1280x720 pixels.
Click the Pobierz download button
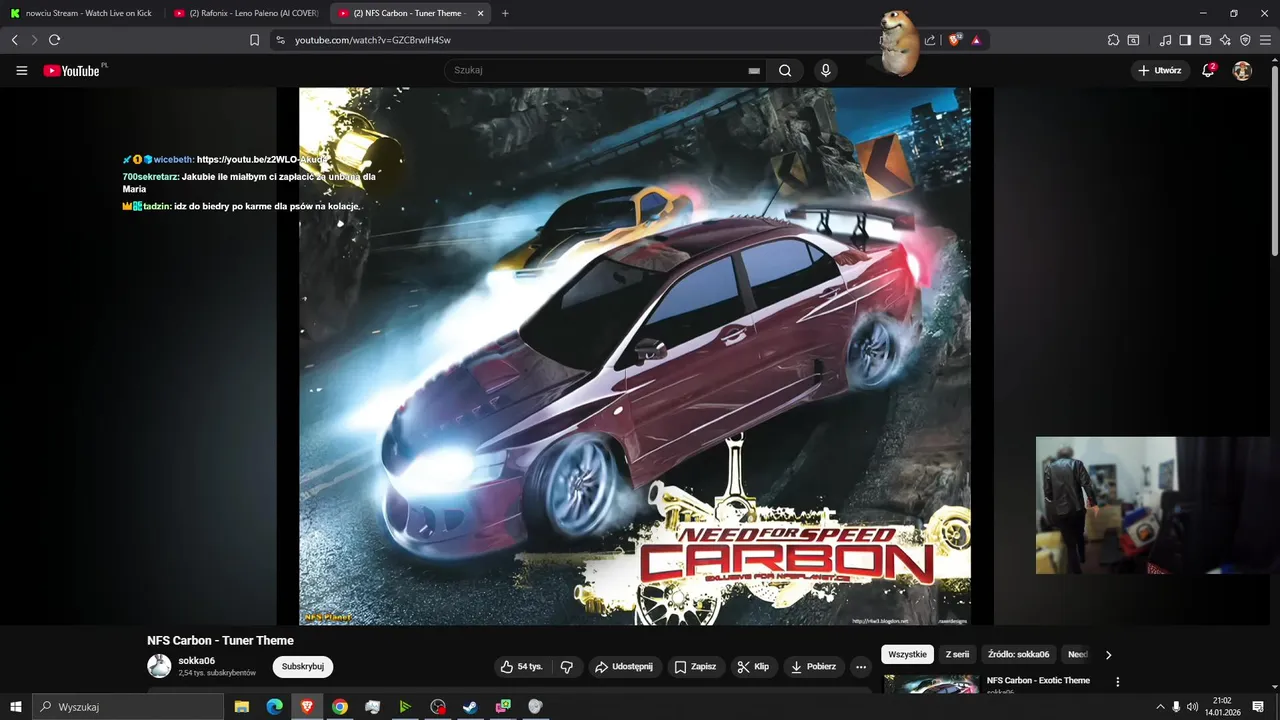pos(812,667)
